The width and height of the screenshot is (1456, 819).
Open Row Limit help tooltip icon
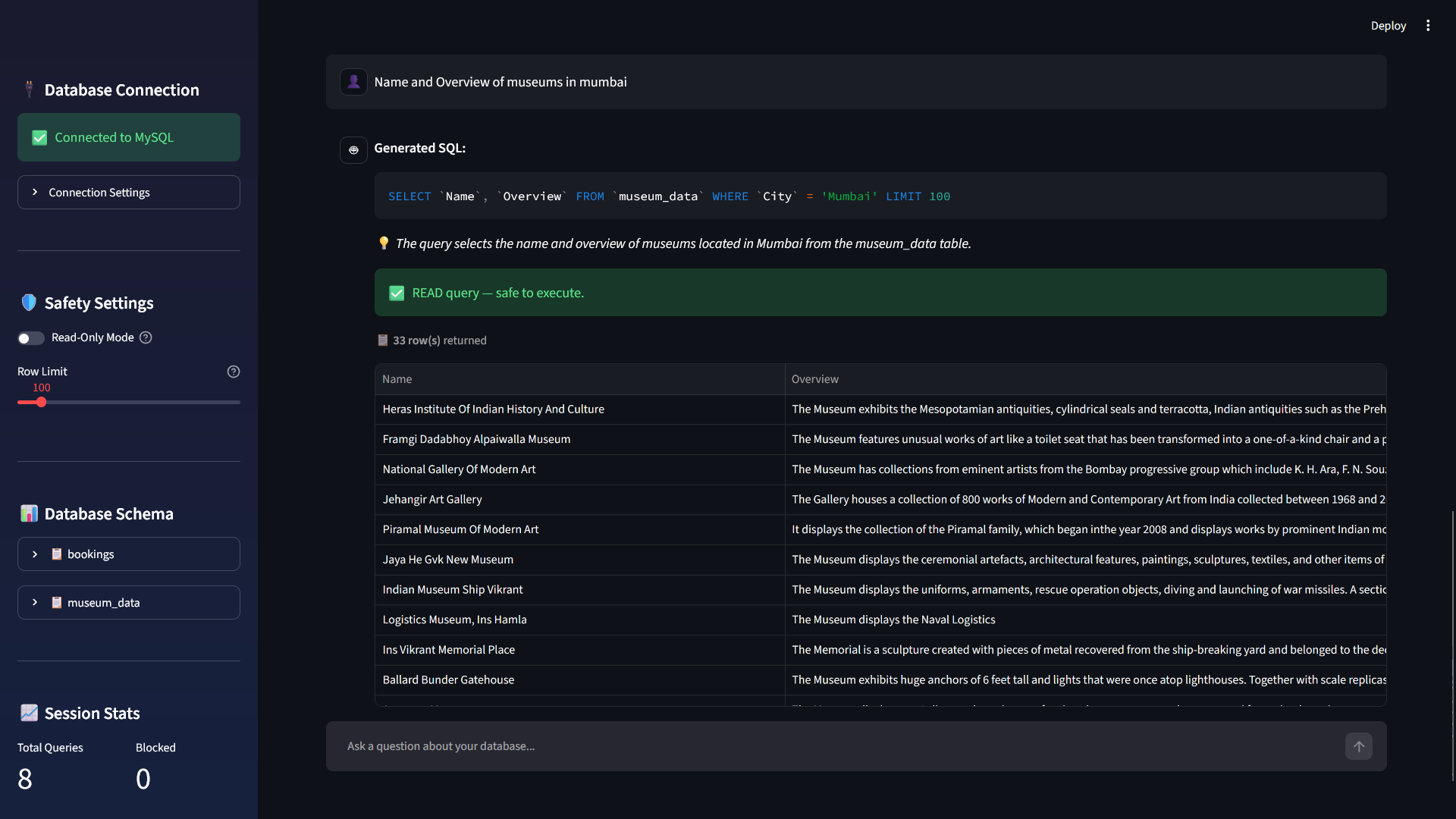click(x=234, y=372)
